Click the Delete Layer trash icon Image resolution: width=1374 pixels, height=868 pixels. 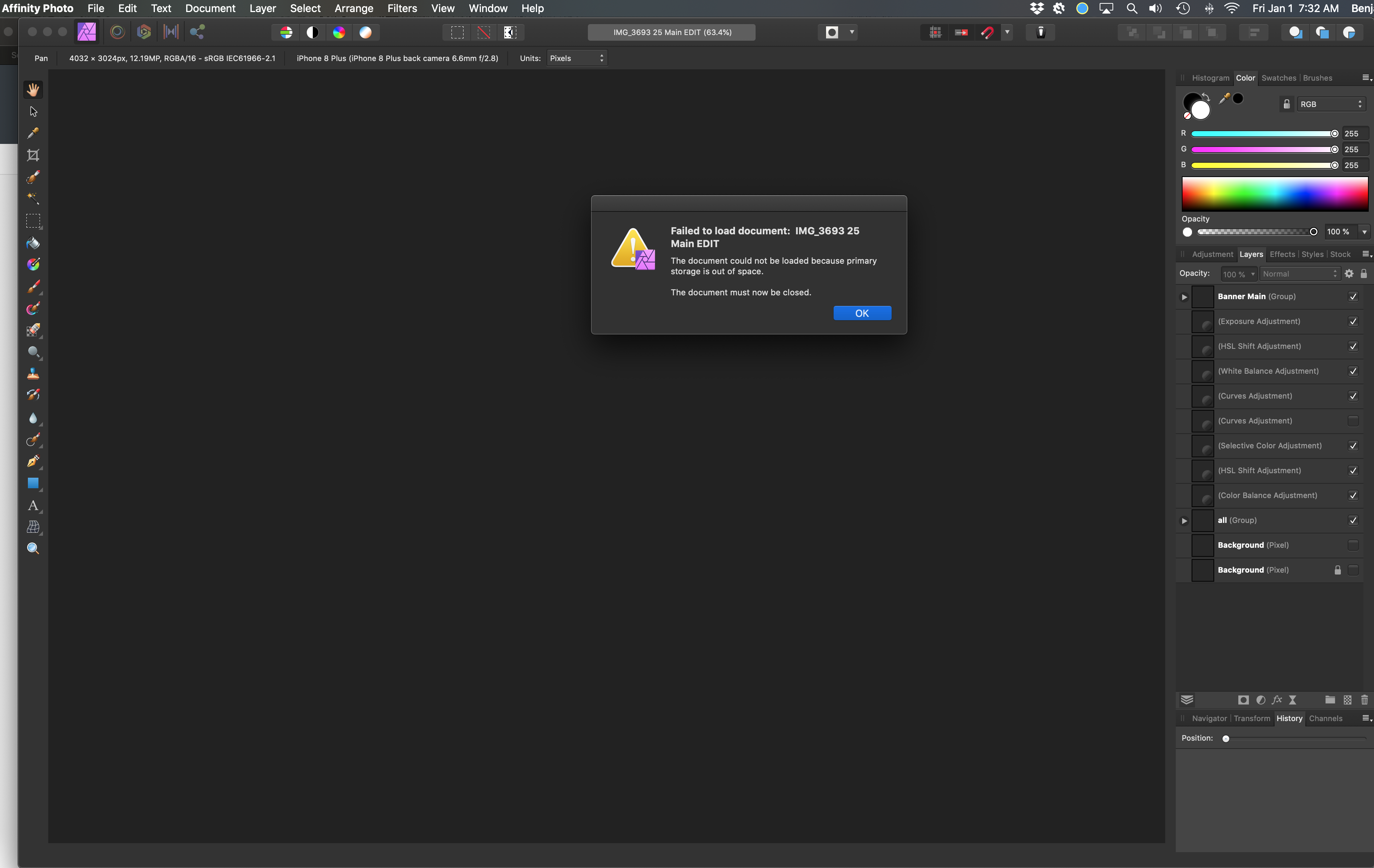pos(1364,700)
